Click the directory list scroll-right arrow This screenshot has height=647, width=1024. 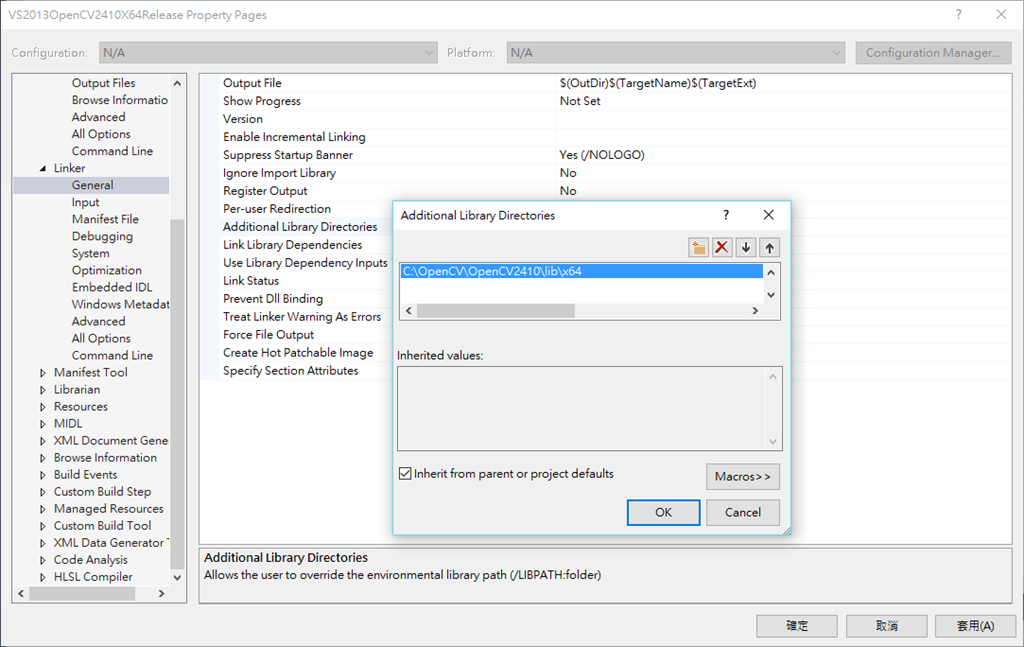tap(755, 311)
